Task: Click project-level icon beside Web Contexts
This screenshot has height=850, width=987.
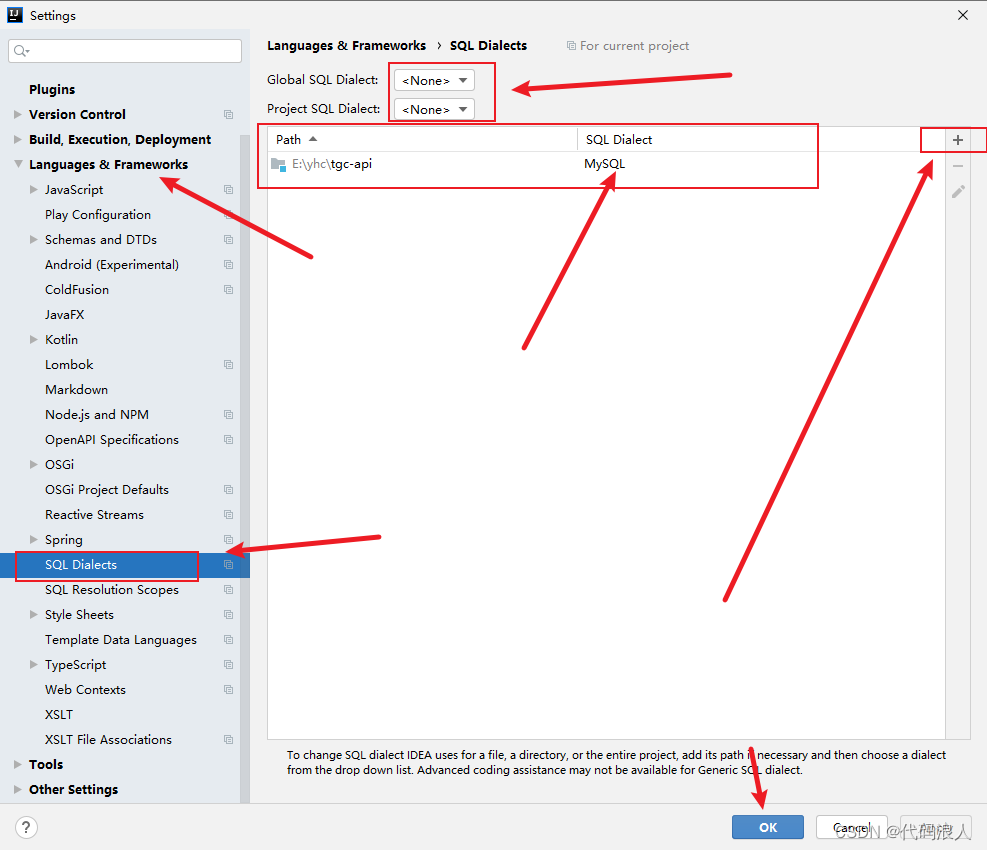Action: [x=228, y=689]
